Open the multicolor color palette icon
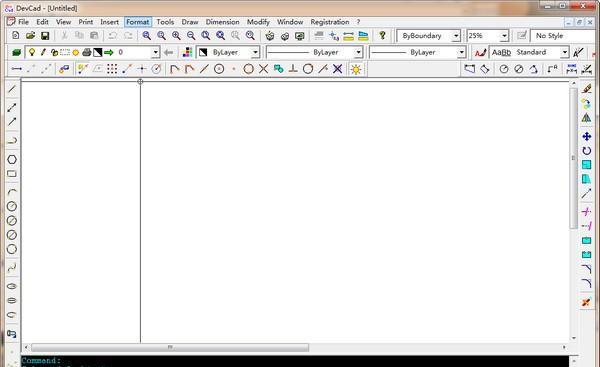The image size is (600, 367). pos(188,52)
